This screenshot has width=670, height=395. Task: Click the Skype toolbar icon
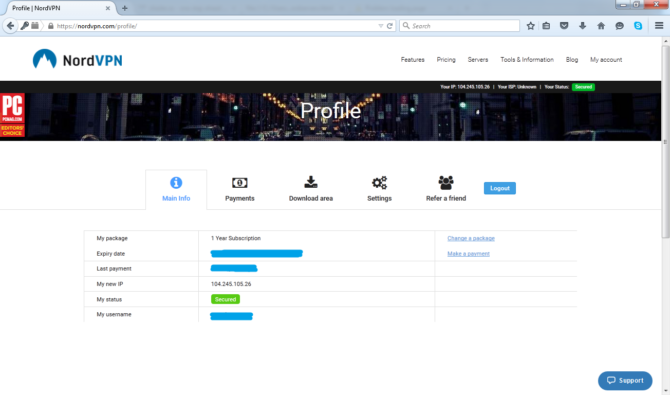point(638,26)
